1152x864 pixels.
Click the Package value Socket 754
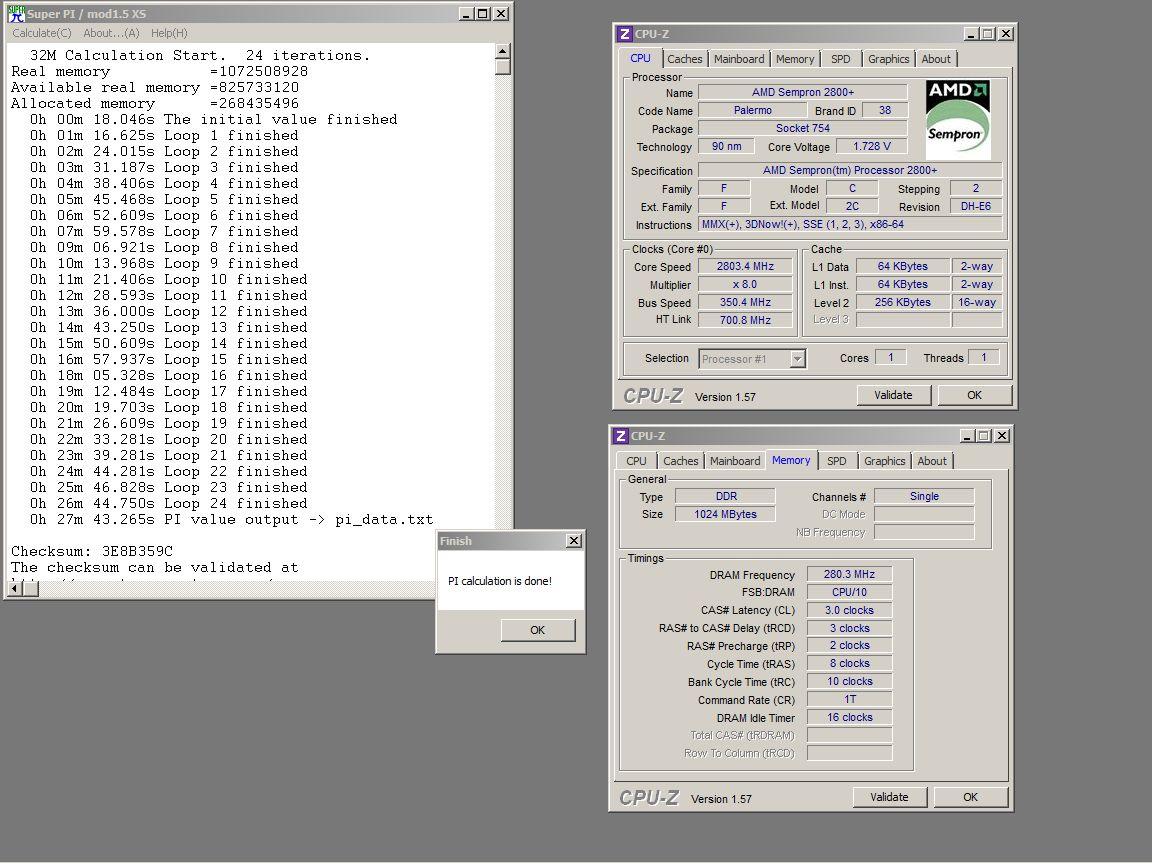click(x=802, y=128)
